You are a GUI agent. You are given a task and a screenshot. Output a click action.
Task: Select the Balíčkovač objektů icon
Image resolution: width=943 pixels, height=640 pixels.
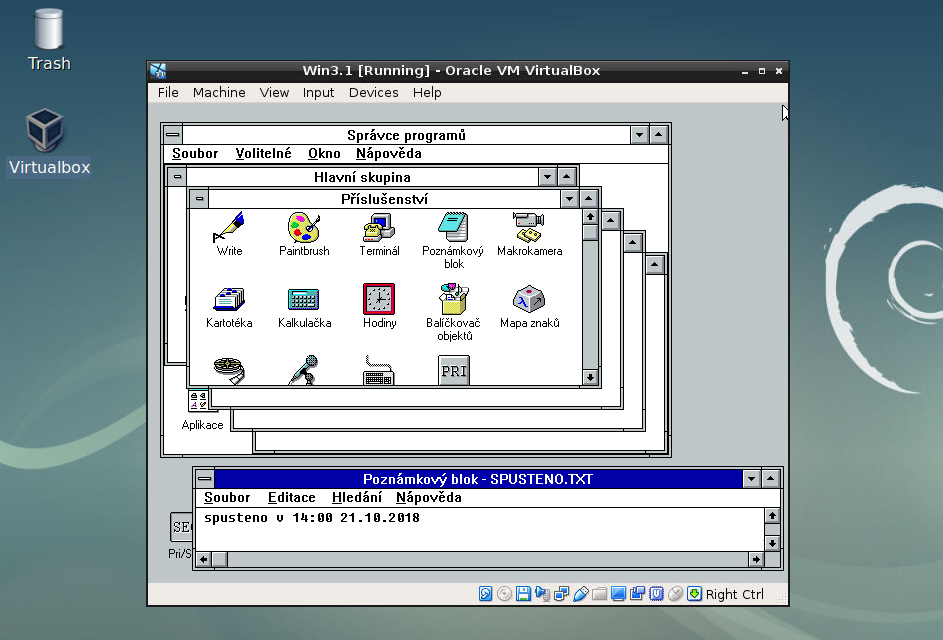[x=453, y=299]
